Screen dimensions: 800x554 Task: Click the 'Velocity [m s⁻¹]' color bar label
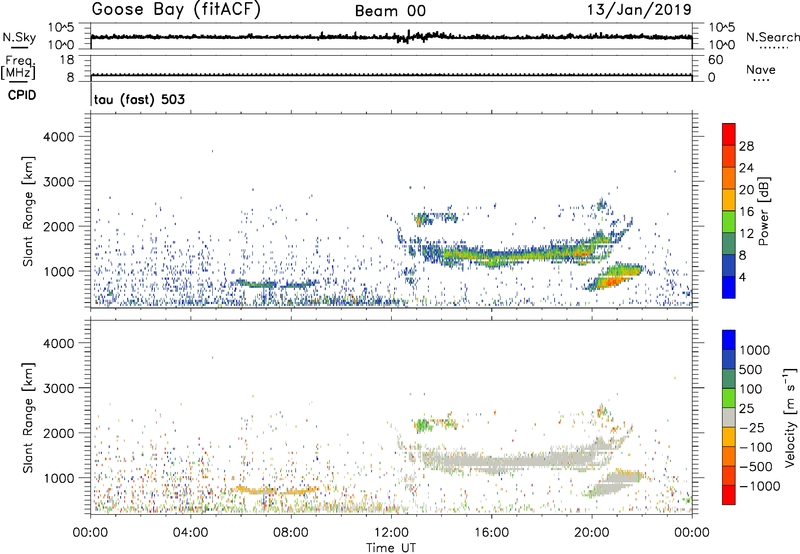click(790, 417)
